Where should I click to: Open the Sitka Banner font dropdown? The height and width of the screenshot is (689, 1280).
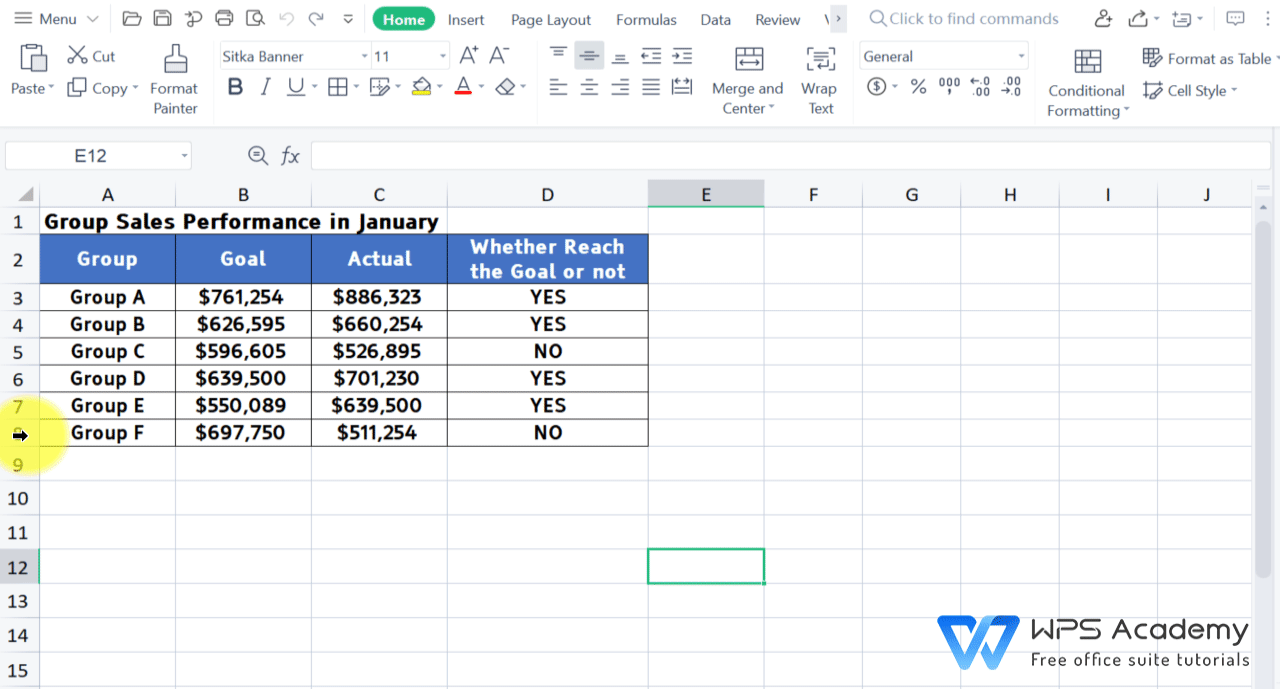tap(365, 56)
